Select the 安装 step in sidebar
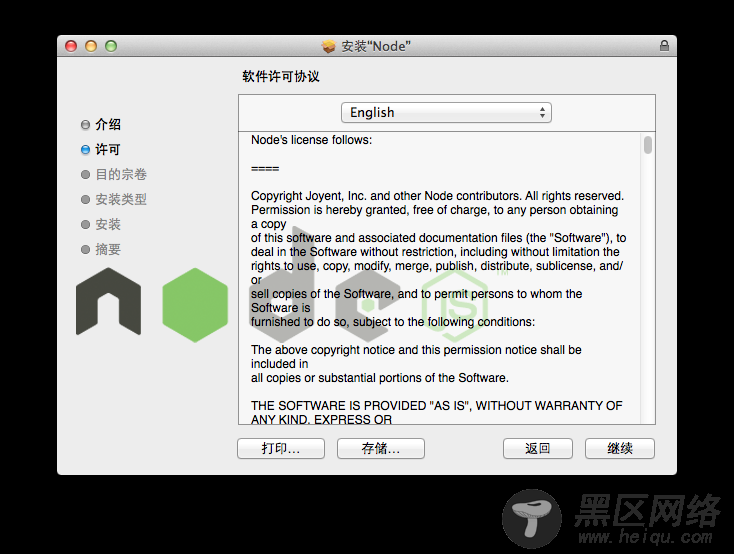Image resolution: width=734 pixels, height=554 pixels. click(101, 224)
